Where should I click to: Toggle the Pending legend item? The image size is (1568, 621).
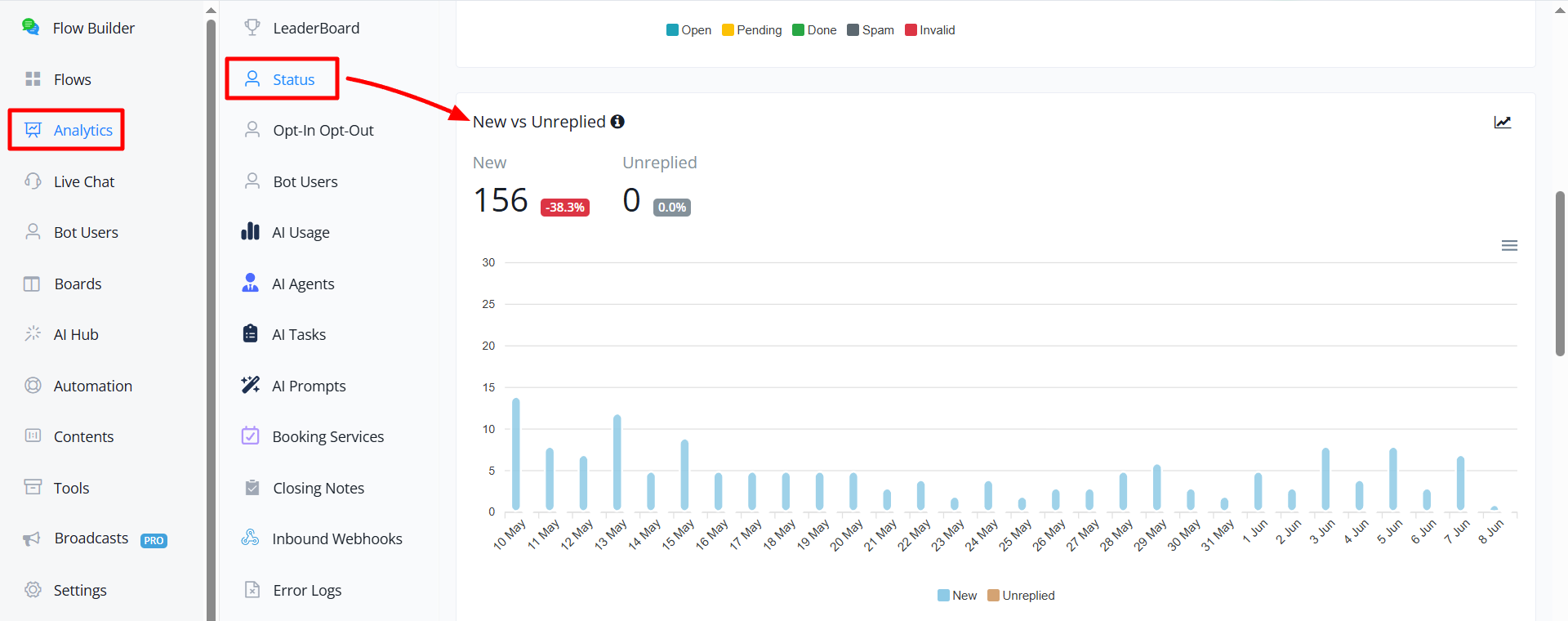pyautogui.click(x=751, y=30)
